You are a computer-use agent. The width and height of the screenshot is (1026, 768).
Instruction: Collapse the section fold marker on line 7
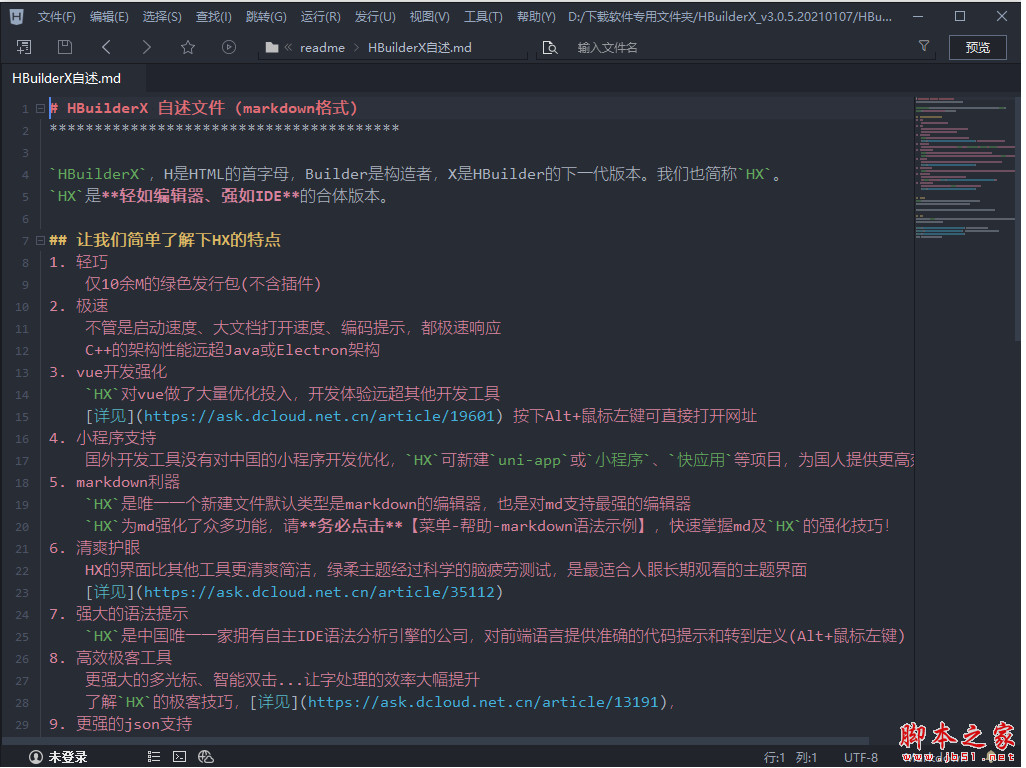pyautogui.click(x=39, y=240)
